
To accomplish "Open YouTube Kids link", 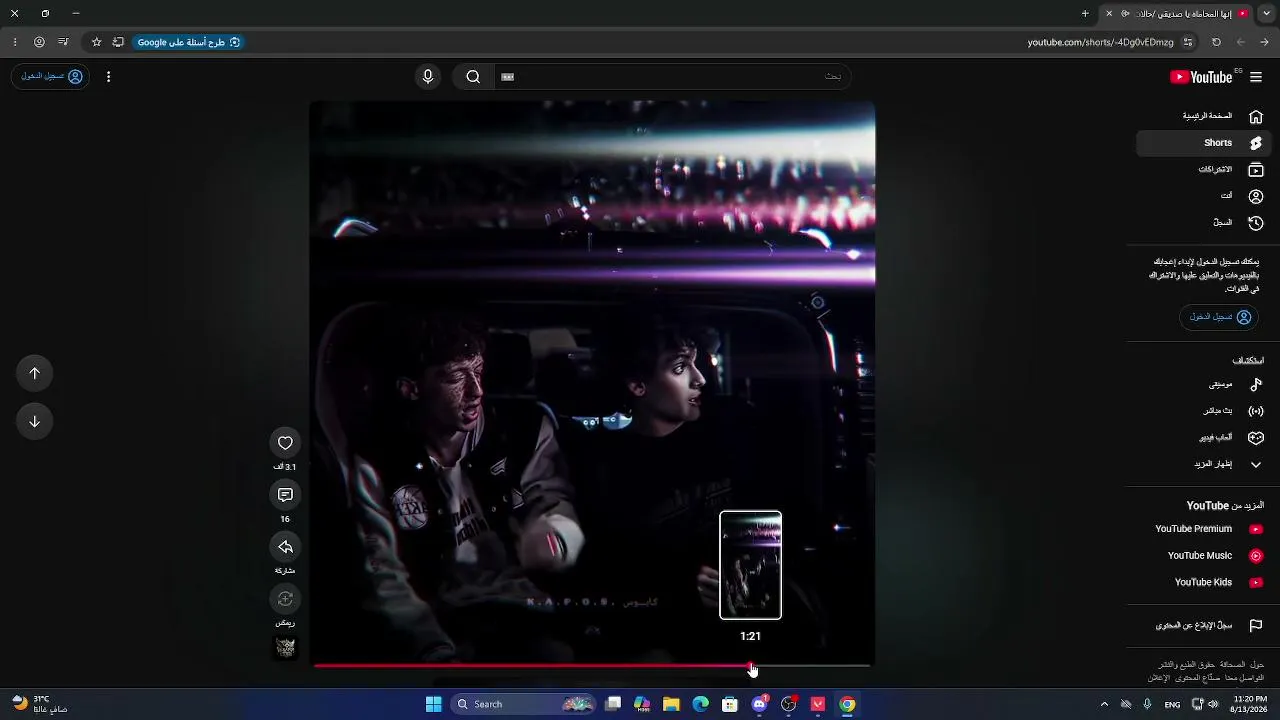I will coord(1204,582).
